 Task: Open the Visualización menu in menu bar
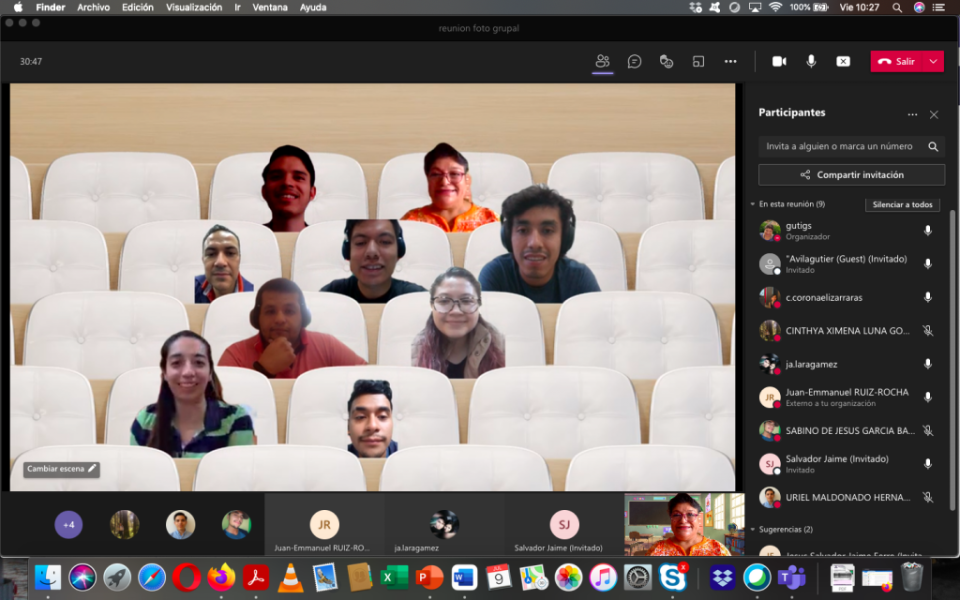point(194,7)
